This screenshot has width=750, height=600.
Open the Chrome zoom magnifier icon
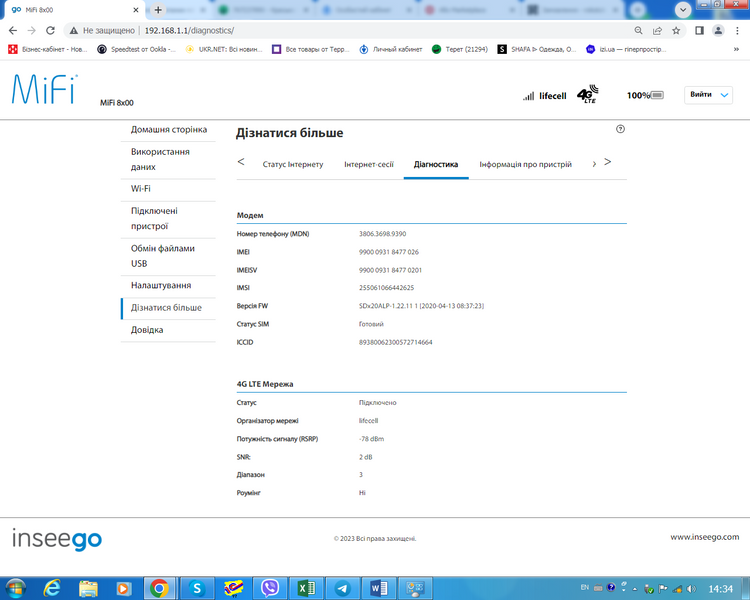coord(638,31)
